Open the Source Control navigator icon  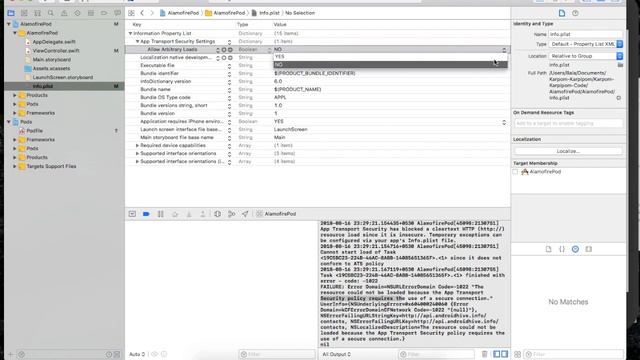(24, 13)
